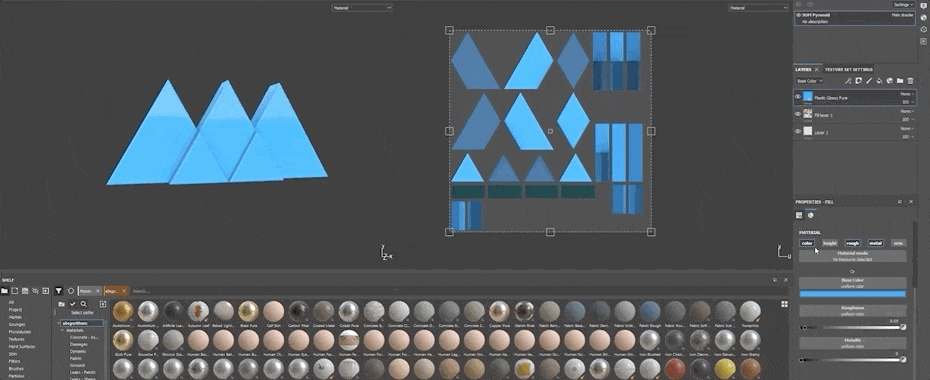930x380 pixels.
Task: Toggle the rough material channel
Action: 853,243
